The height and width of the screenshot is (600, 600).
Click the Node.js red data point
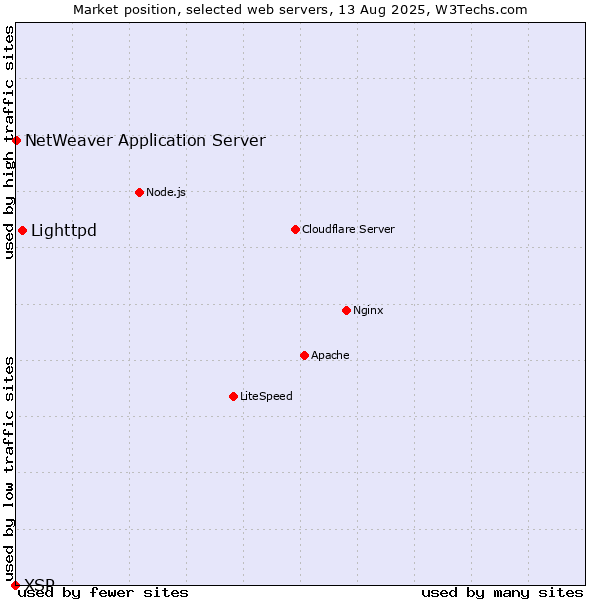140,192
